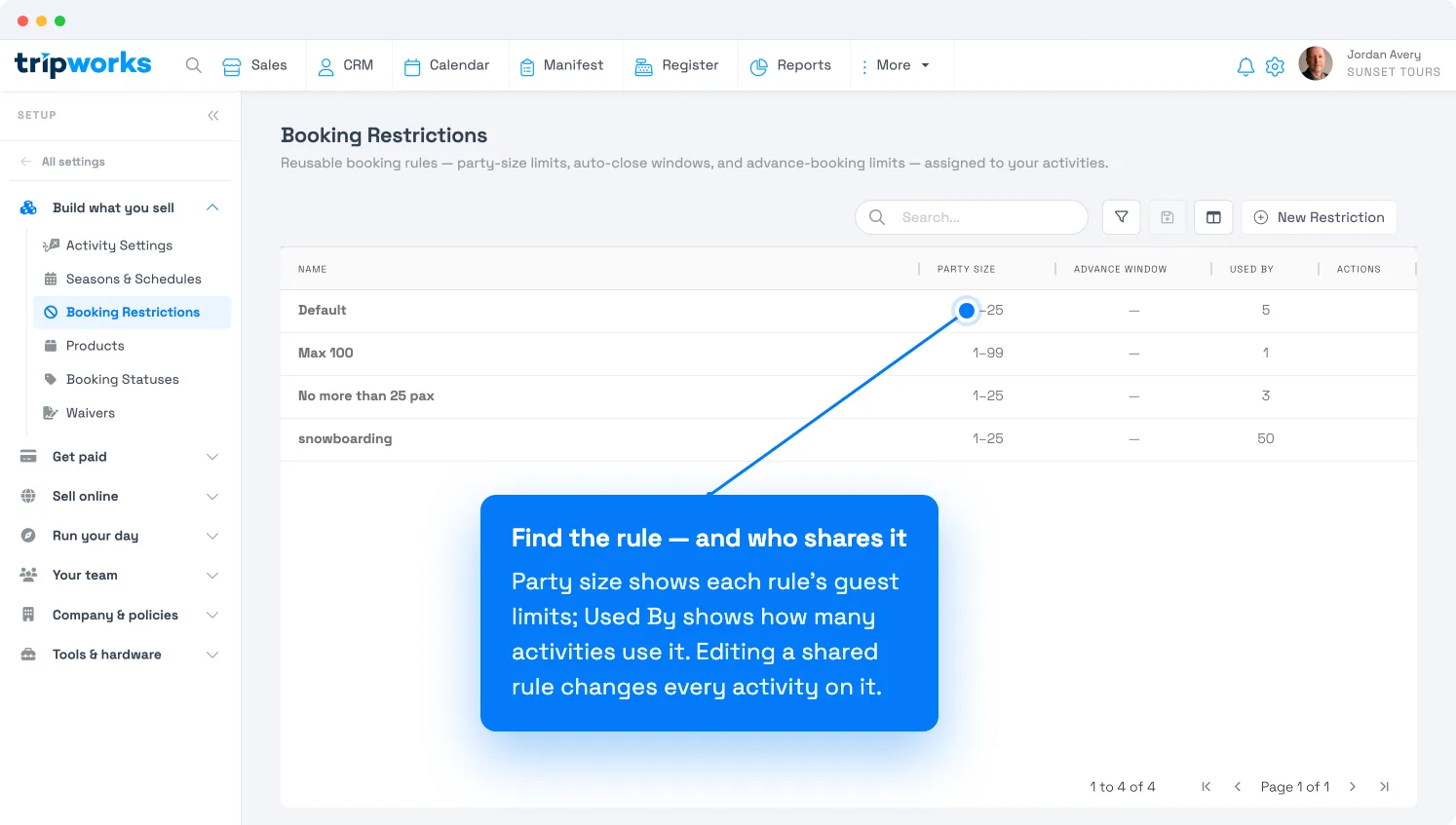Sort by the Name column header
This screenshot has width=1456, height=825.
[x=313, y=269]
